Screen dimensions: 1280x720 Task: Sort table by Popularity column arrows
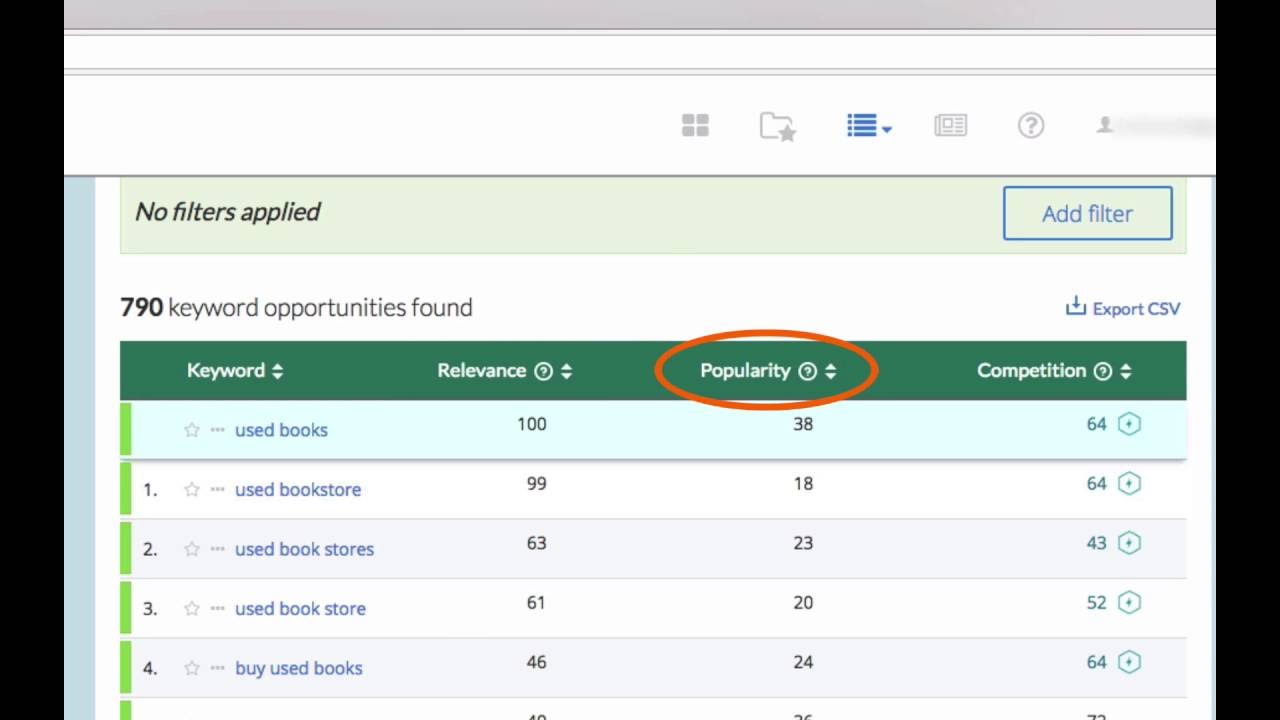point(830,371)
